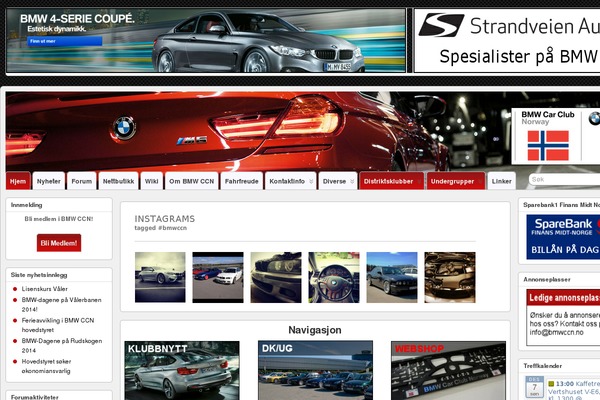Click the Forumaktiviteter panel title
600x400 pixels.
pyautogui.click(x=34, y=397)
